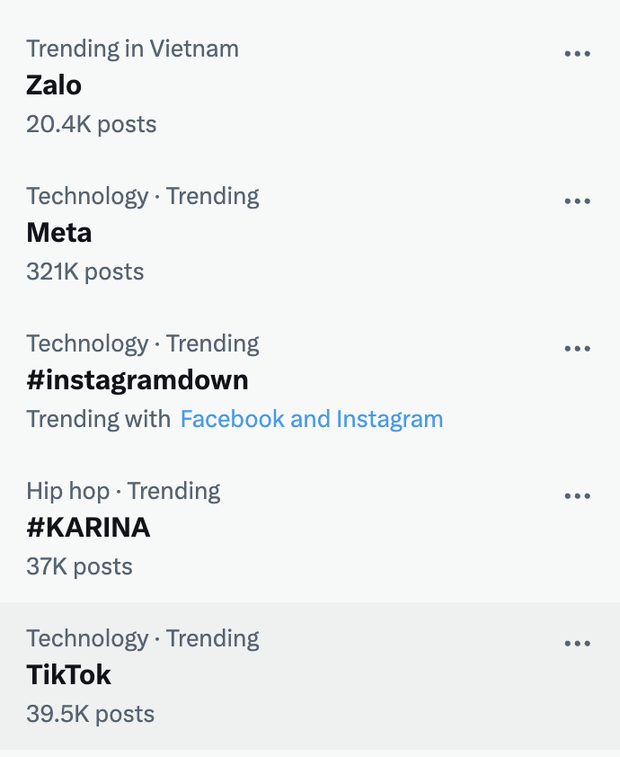
Task: Open more options for Meta trend
Action: click(x=577, y=201)
